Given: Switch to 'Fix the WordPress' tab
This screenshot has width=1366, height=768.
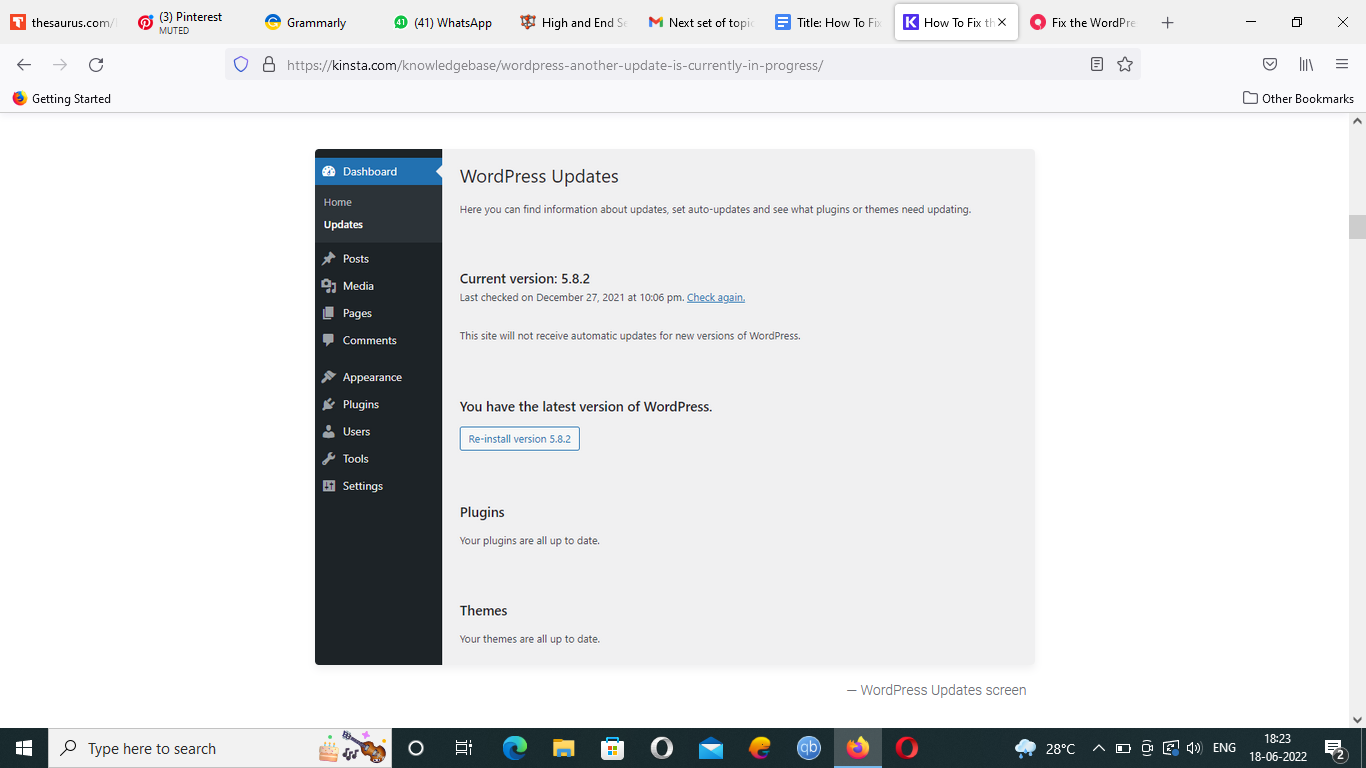Looking at the screenshot, I should tap(1084, 22).
